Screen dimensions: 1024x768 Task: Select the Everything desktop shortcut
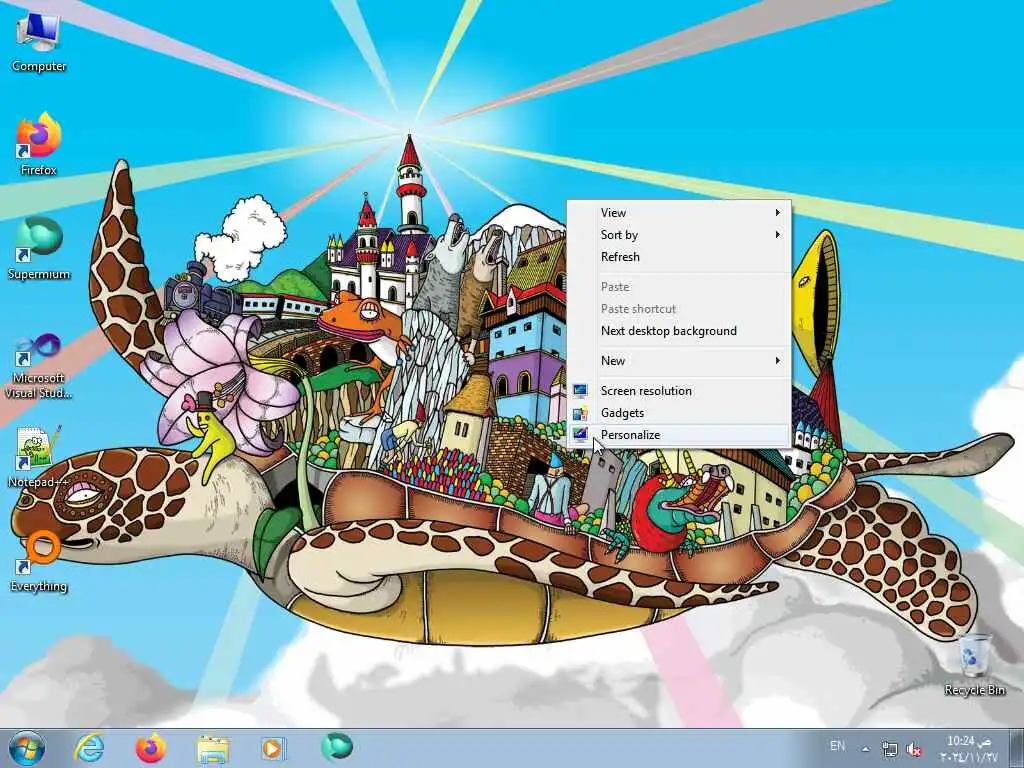click(39, 560)
